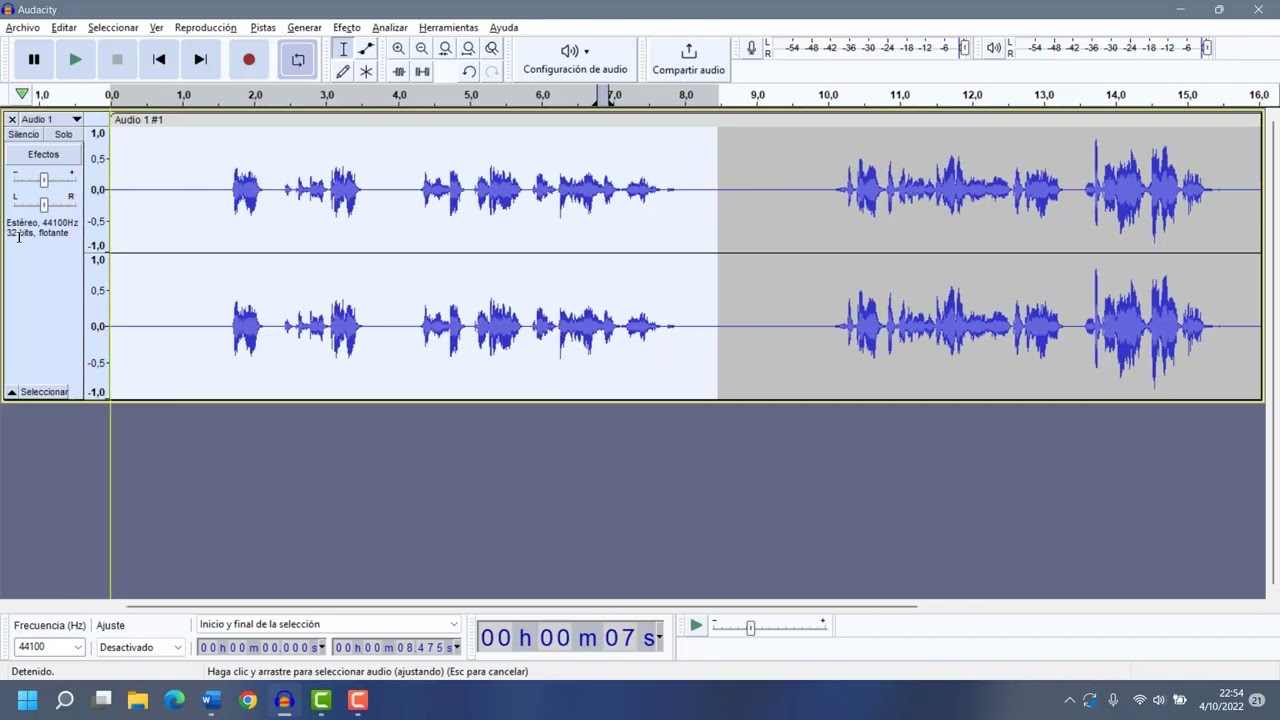The height and width of the screenshot is (720, 1280).
Task: Open Configuración de audio dropdown
Action: [575, 60]
